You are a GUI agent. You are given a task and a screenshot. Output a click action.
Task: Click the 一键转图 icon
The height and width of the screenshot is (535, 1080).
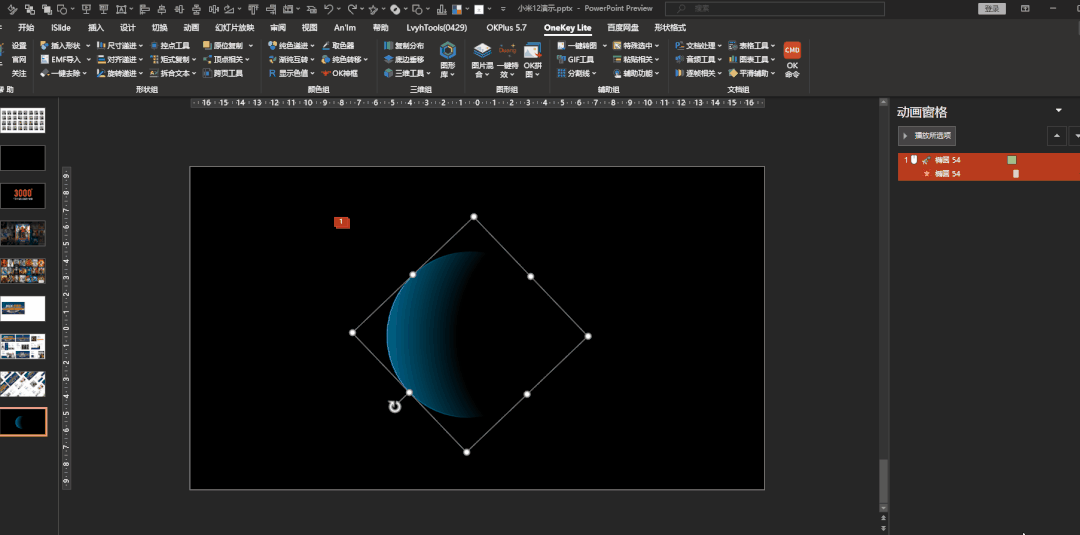[561, 45]
